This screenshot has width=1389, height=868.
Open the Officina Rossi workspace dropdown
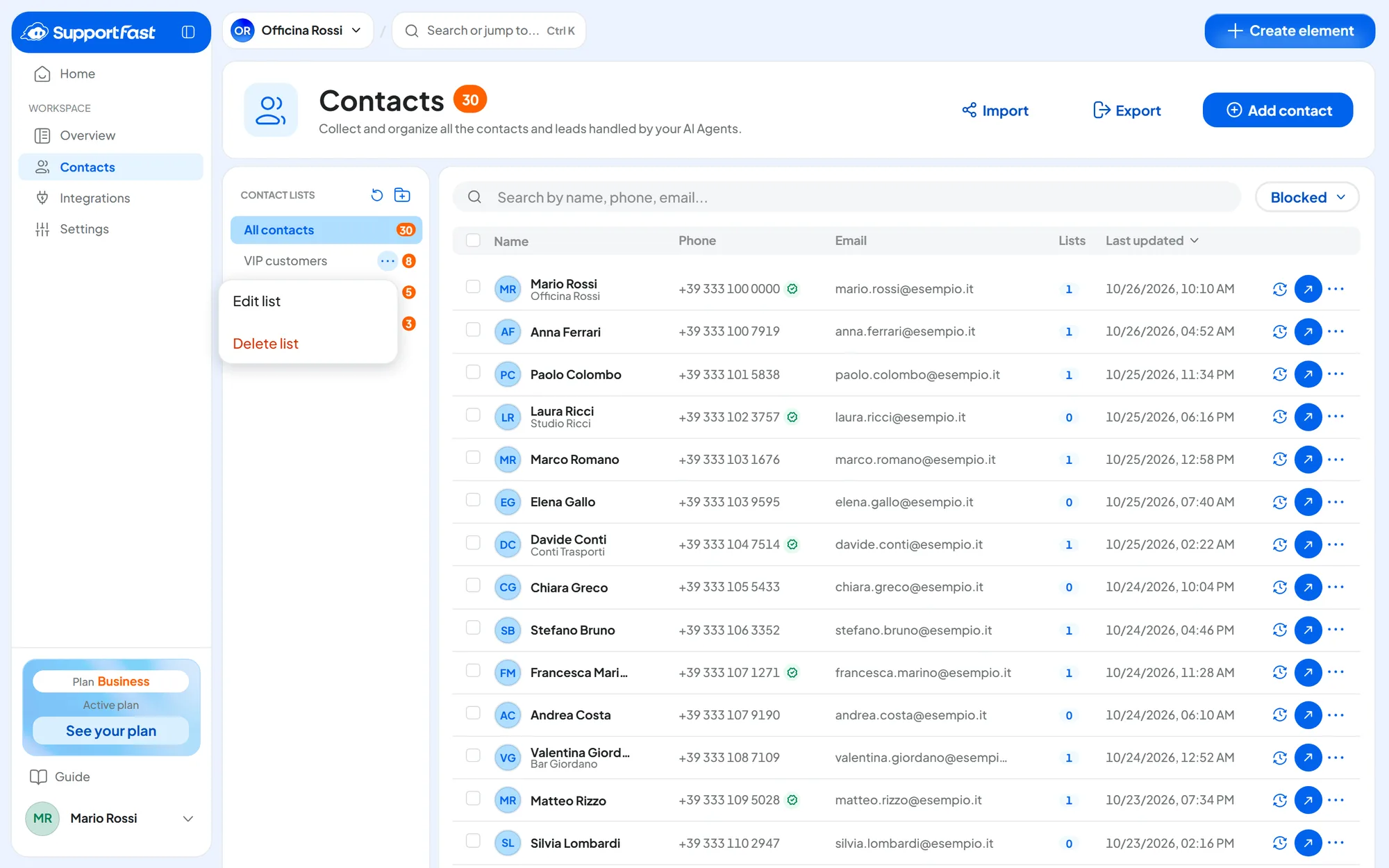click(298, 31)
